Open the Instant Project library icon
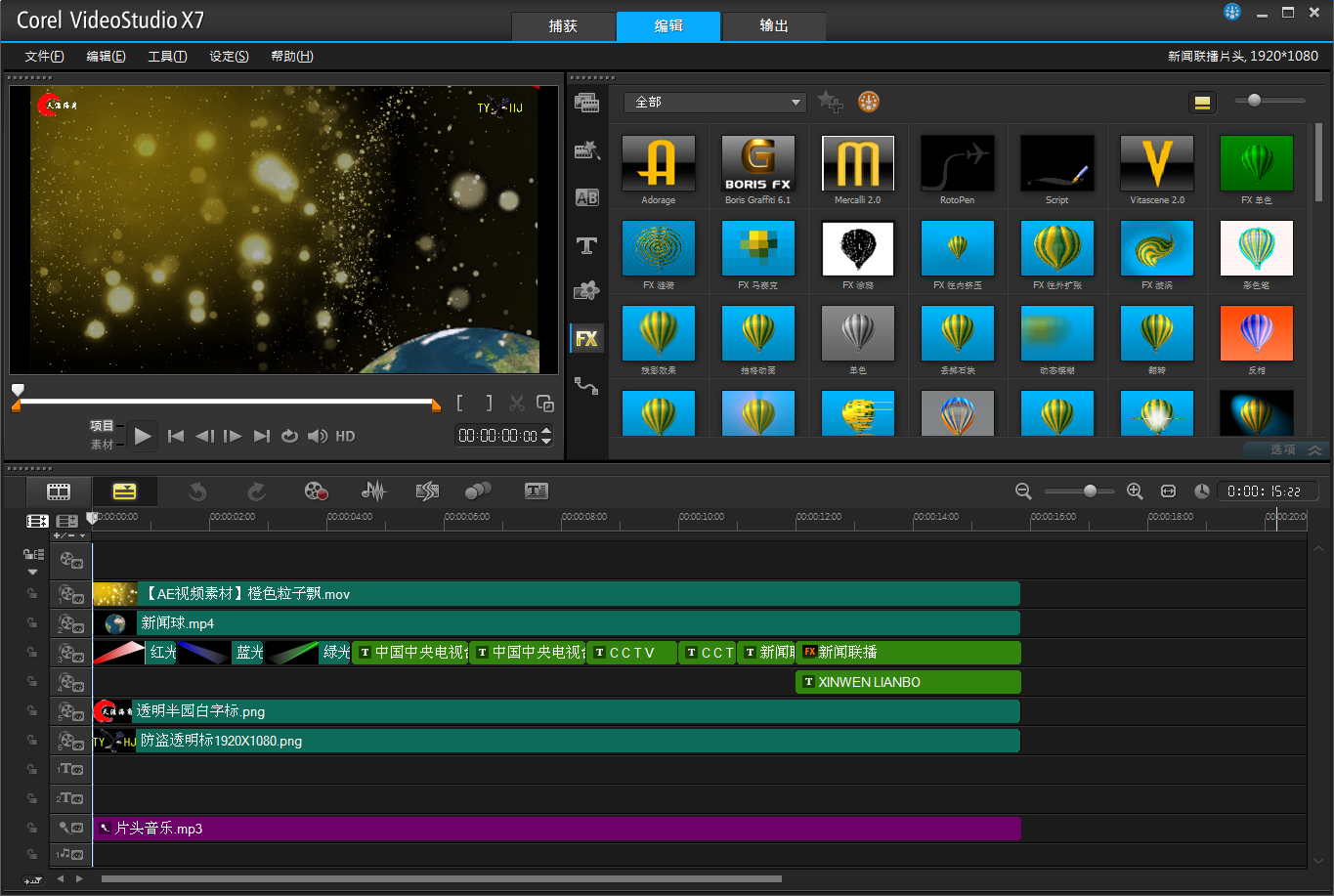The image size is (1334, 896). click(x=586, y=149)
